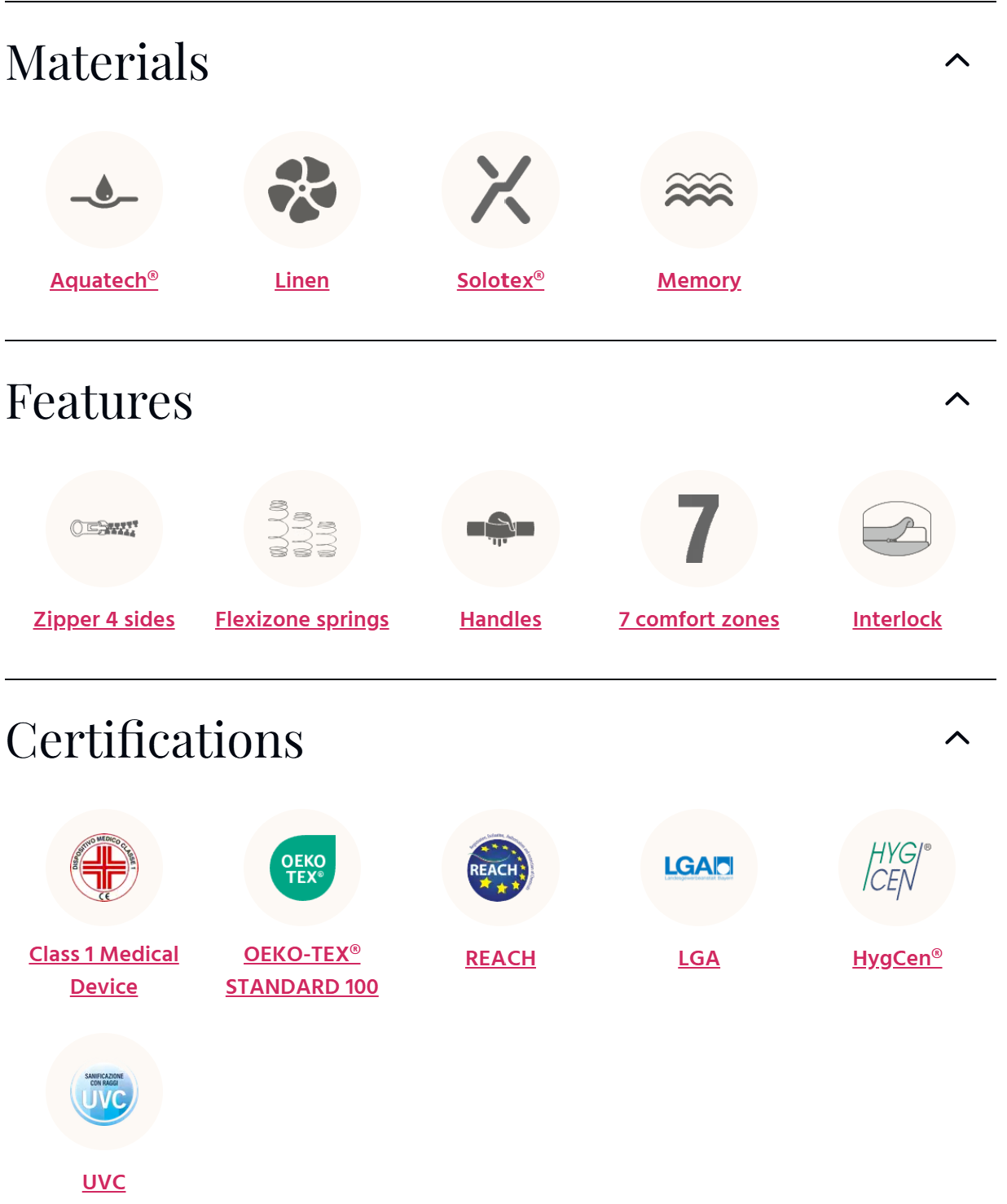Select the Interlock mattress icon
This screenshot has height=1204, width=1007.
tap(897, 529)
